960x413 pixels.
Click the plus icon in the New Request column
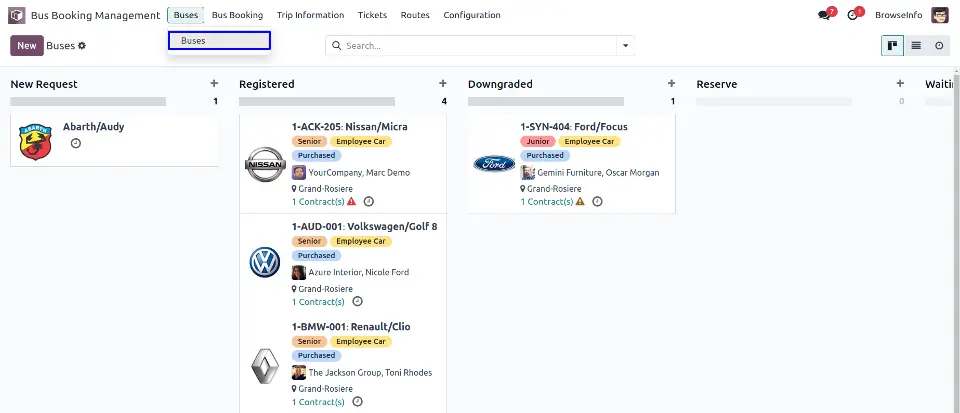(x=214, y=84)
